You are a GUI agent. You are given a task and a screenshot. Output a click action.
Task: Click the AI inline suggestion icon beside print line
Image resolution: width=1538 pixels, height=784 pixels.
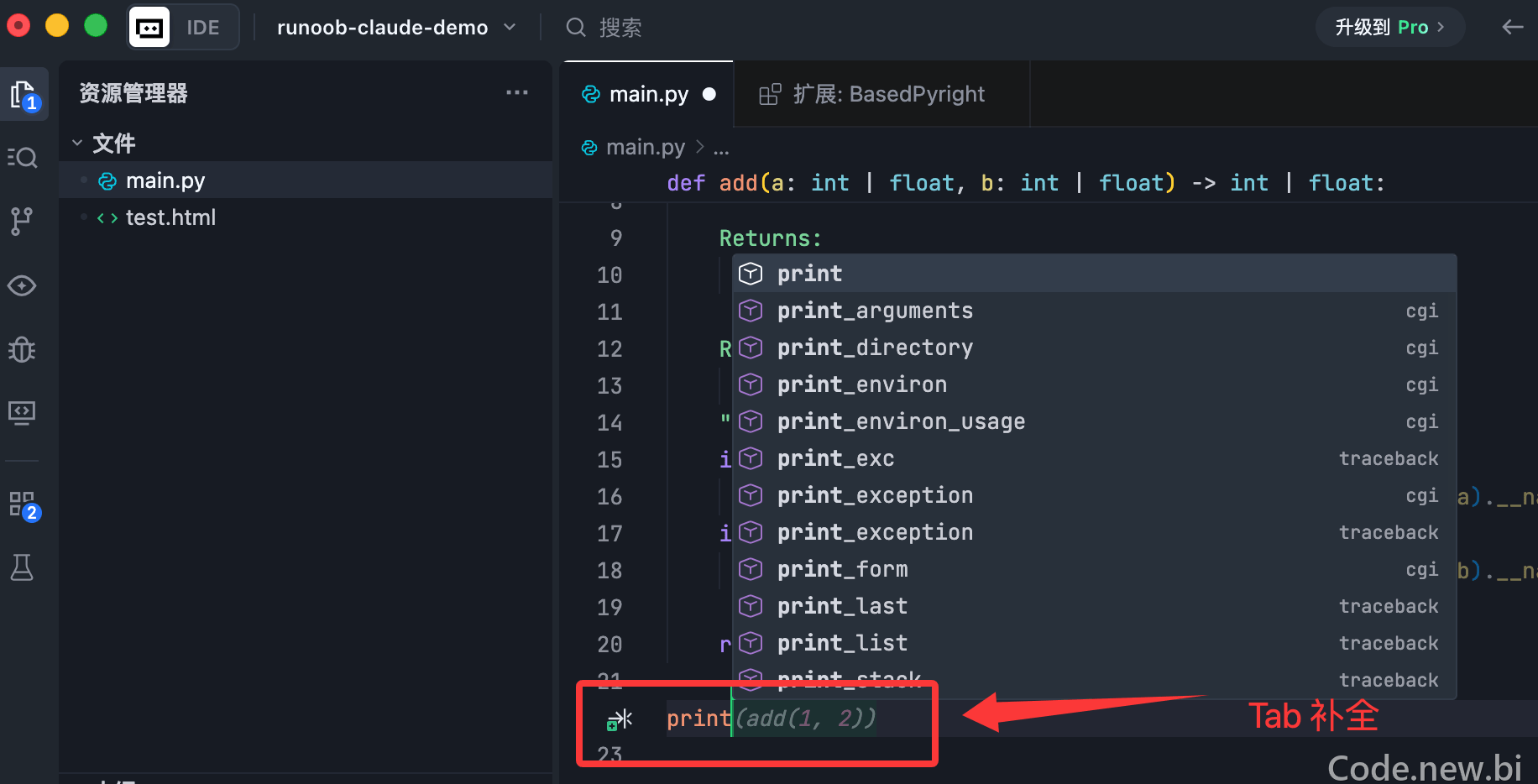pyautogui.click(x=620, y=719)
